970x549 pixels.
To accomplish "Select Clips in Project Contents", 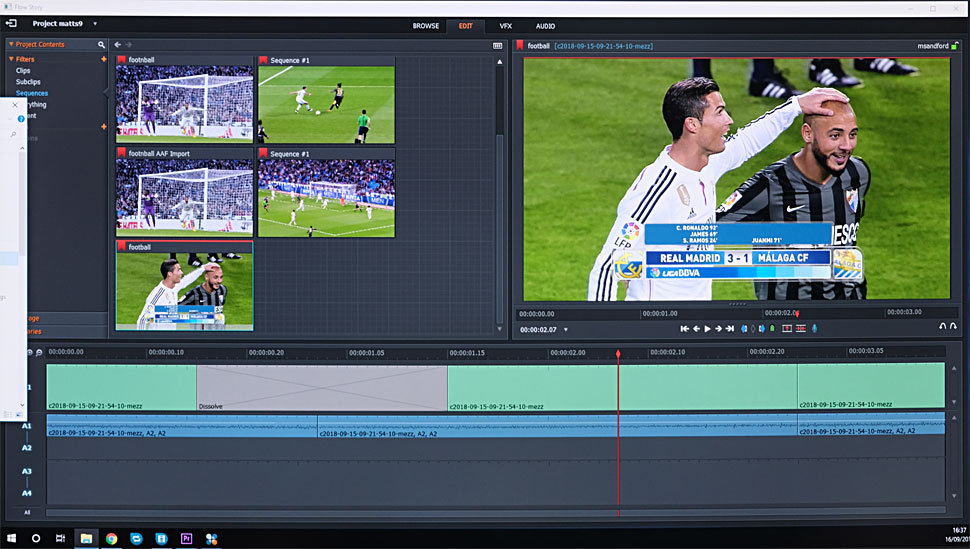I will (23, 71).
